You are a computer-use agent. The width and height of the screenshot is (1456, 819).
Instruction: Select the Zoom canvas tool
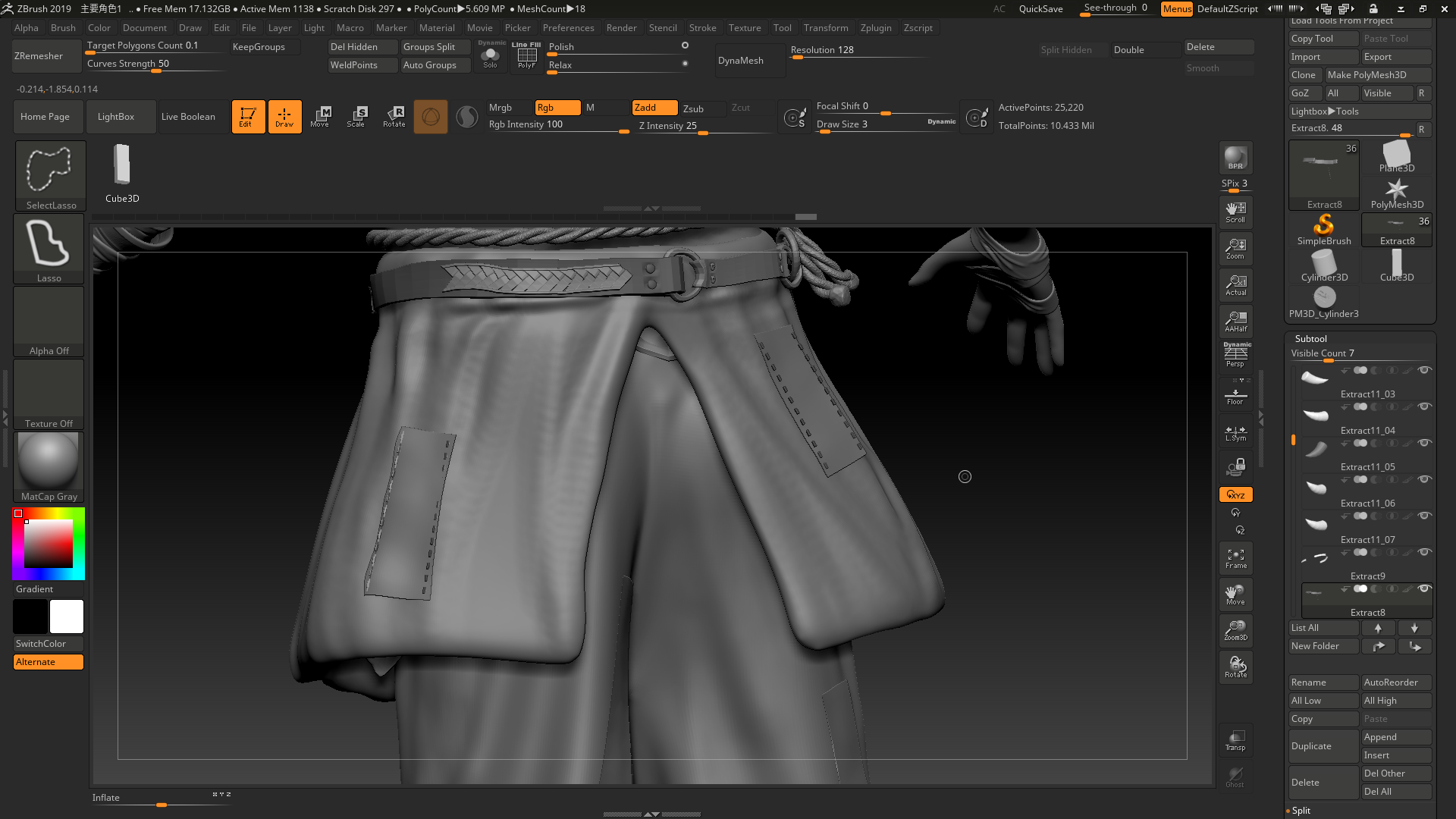tap(1235, 249)
